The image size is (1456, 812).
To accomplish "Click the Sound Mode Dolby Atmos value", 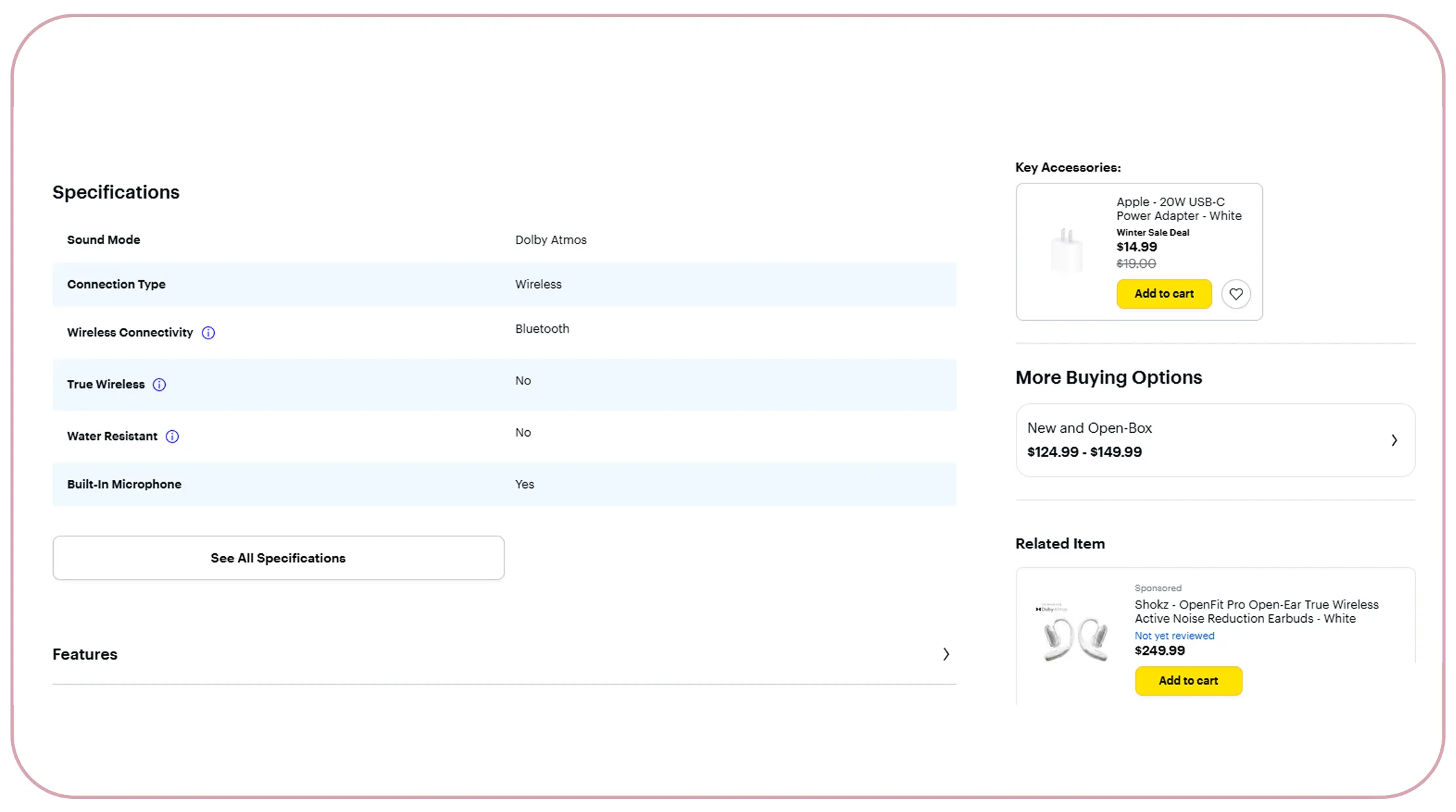I will pyautogui.click(x=550, y=240).
